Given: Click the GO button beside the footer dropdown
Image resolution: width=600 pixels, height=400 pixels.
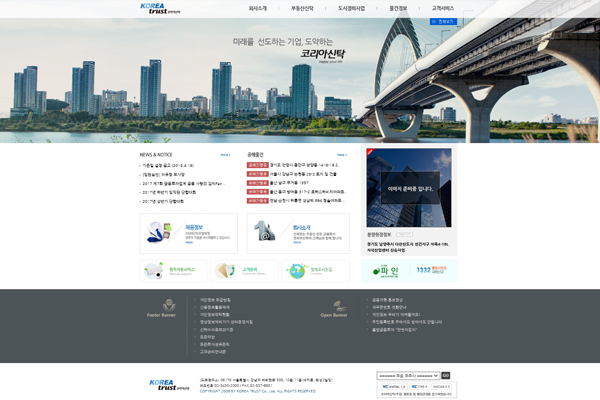Looking at the screenshot, I should (x=445, y=376).
